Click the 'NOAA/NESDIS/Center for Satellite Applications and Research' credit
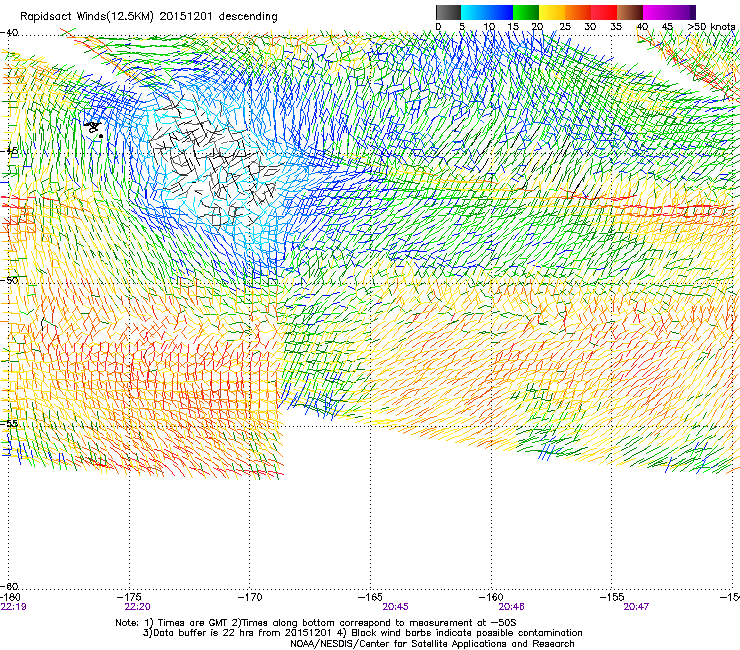740x650 pixels. (x=432, y=644)
